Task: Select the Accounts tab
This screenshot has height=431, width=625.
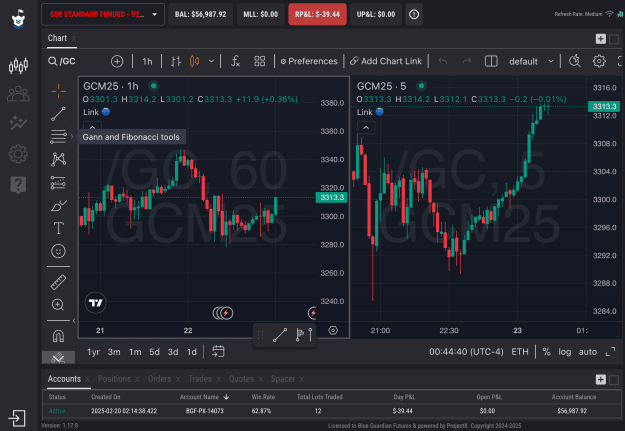Action: [64, 379]
